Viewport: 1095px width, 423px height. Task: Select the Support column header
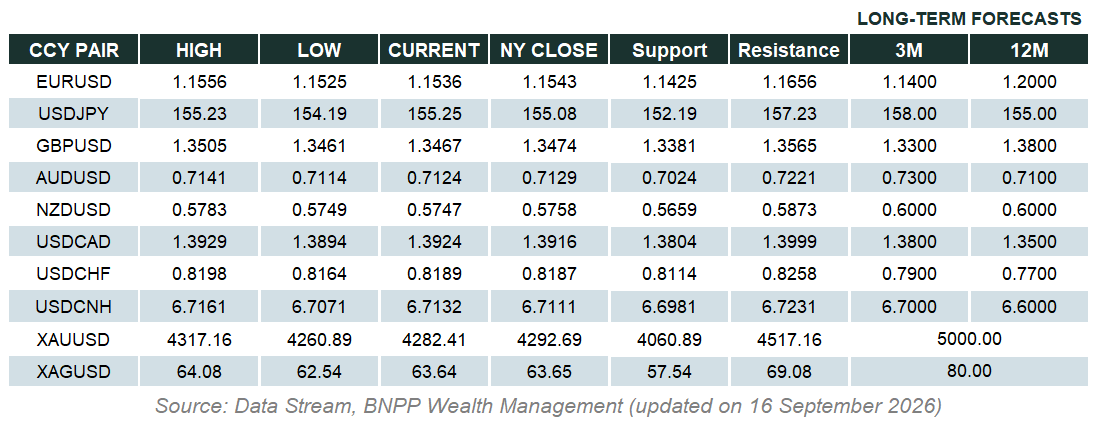(x=669, y=50)
